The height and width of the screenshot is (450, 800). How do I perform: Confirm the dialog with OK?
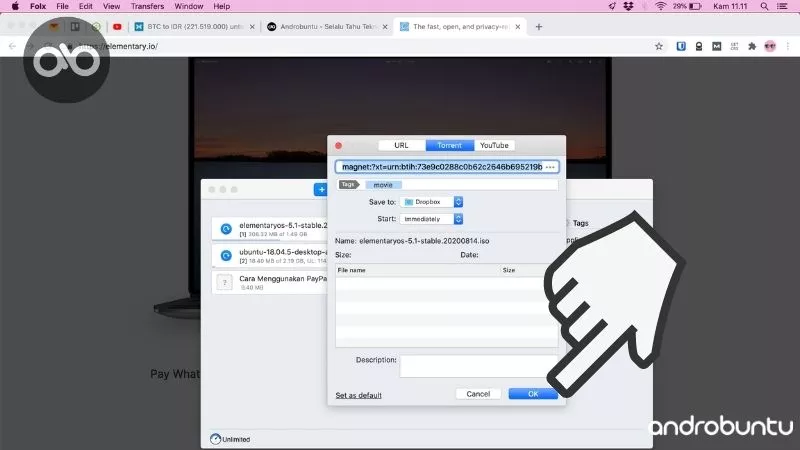coord(533,394)
